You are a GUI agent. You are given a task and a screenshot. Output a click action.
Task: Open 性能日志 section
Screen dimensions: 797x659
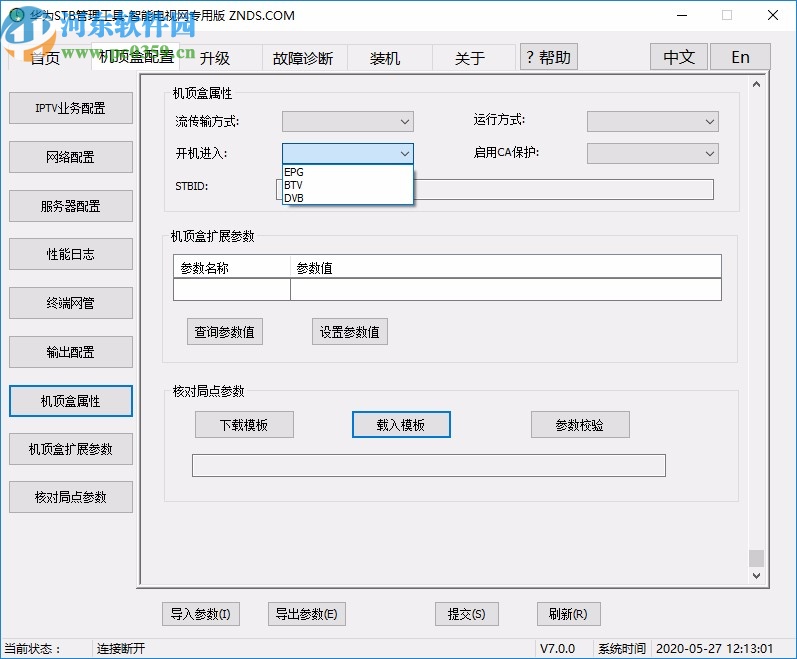71,254
